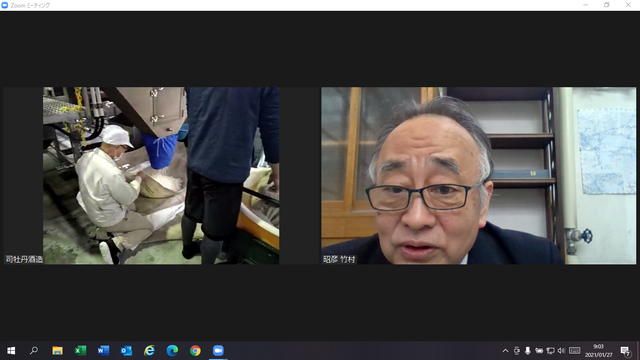Open the Action Center notifications icon

click(625, 351)
